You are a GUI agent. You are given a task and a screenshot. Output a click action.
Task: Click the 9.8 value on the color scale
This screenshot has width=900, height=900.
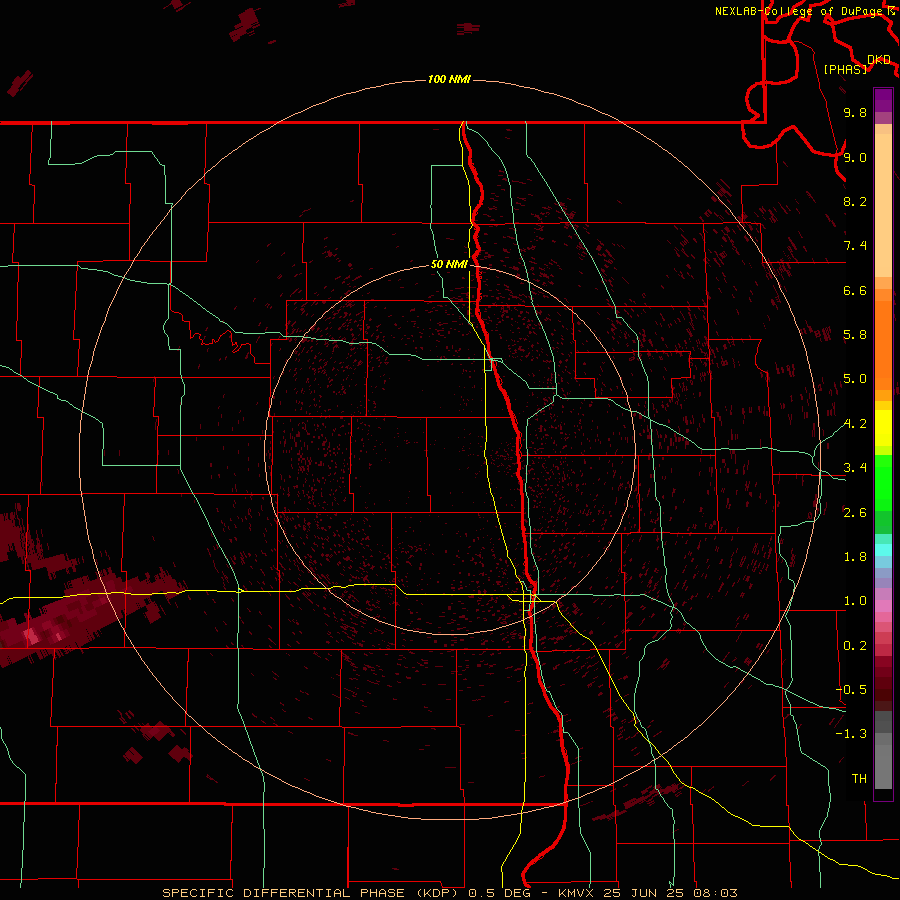click(855, 112)
